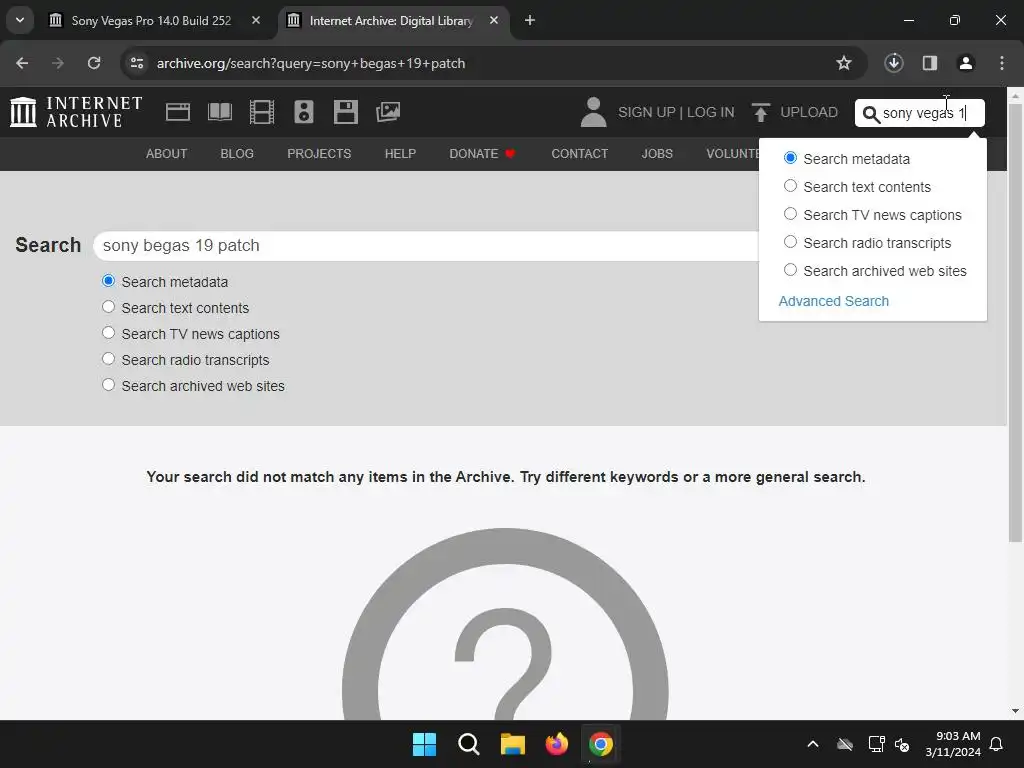Open the Images icon in header
This screenshot has height=768, width=1024.
[x=388, y=112]
